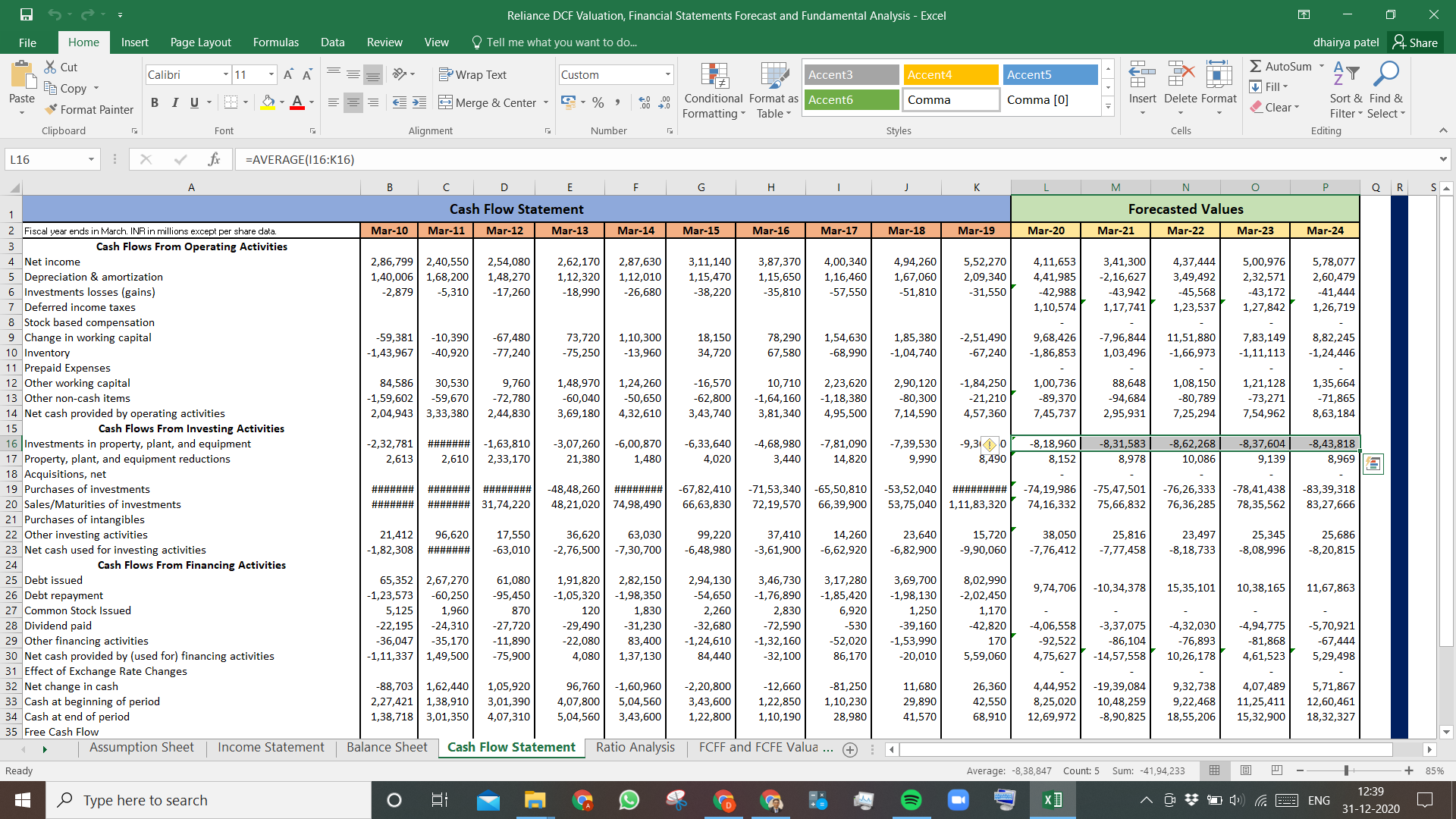1456x819 pixels.
Task: Adjust the zoom slider in status bar
Action: 1347,770
